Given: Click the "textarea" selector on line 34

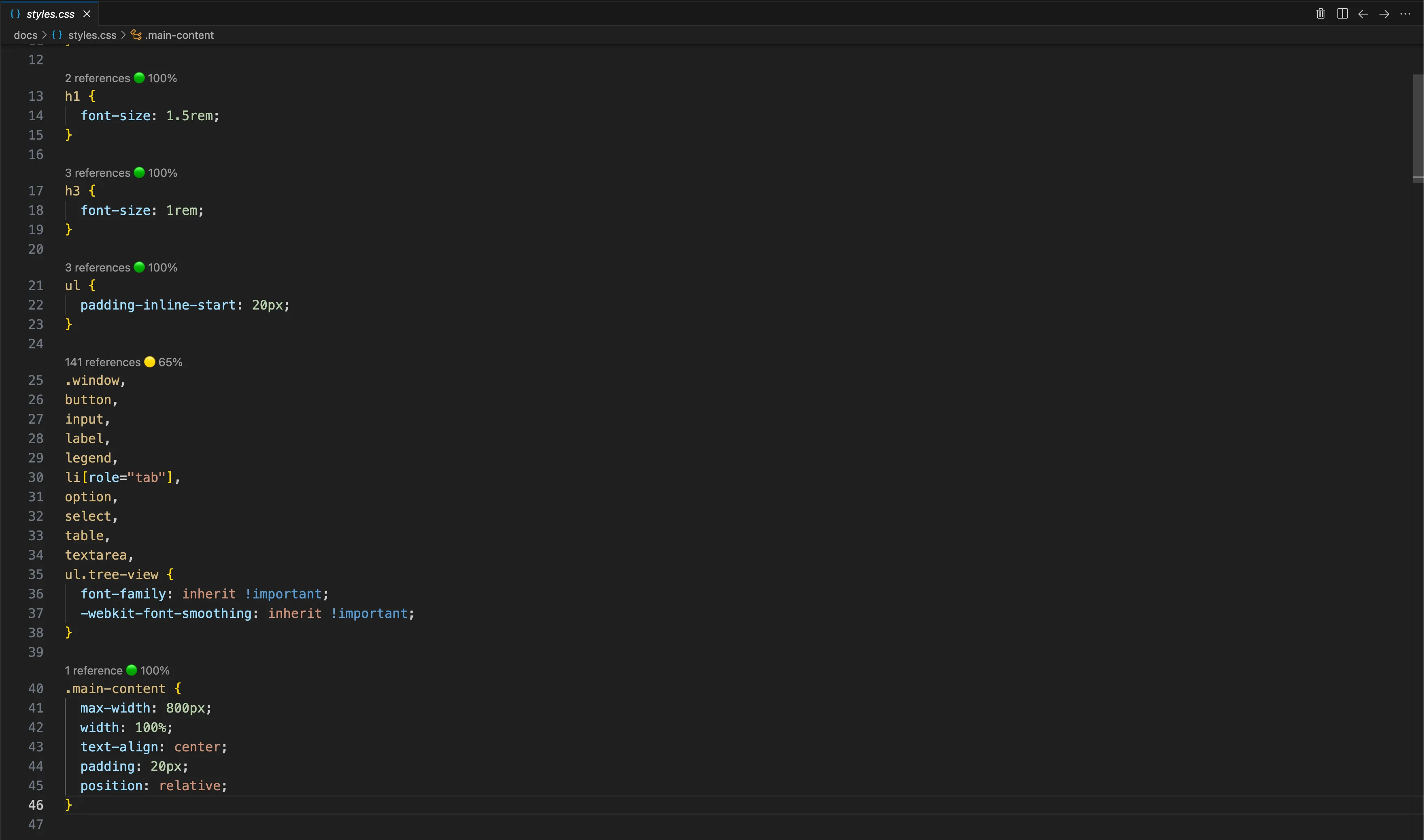Looking at the screenshot, I should (x=96, y=555).
